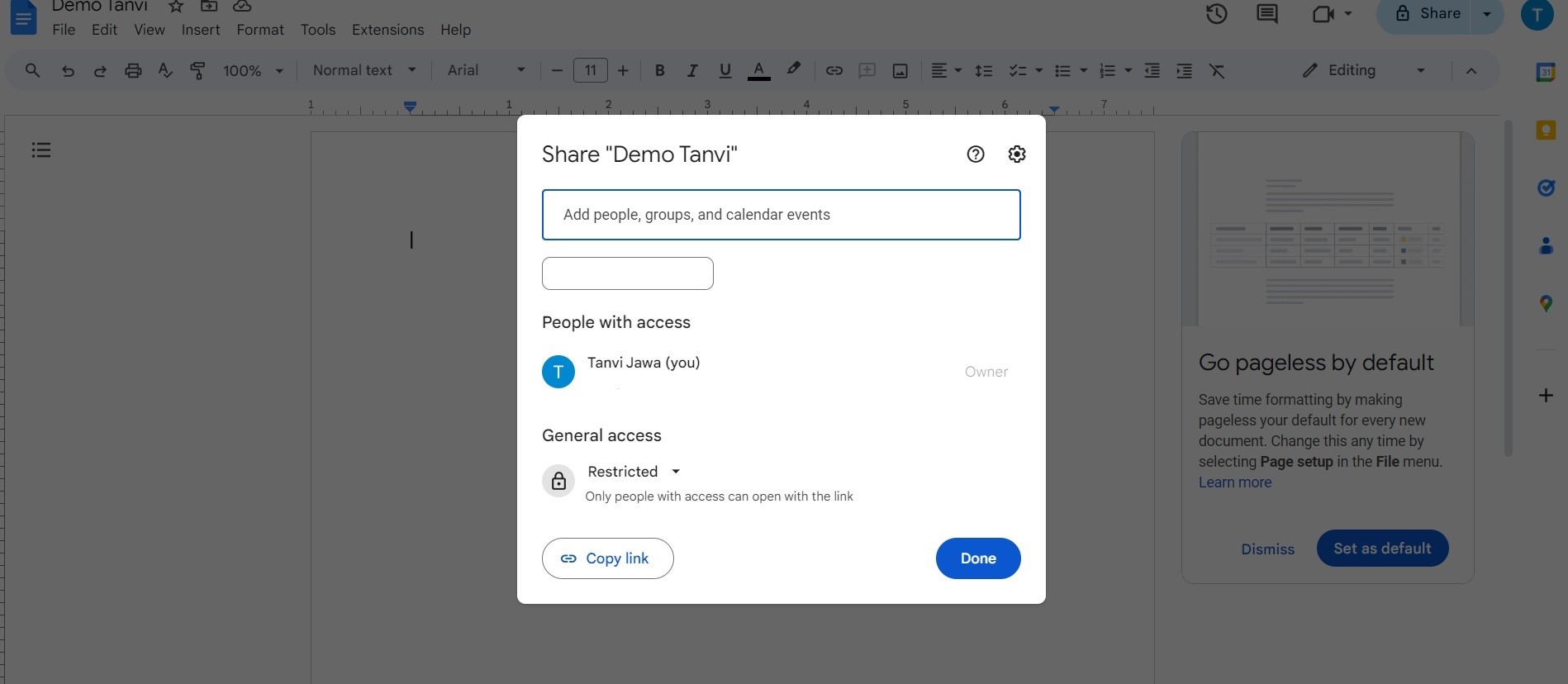This screenshot has height=684, width=1568.
Task: Toggle underline formatting
Action: click(725, 71)
